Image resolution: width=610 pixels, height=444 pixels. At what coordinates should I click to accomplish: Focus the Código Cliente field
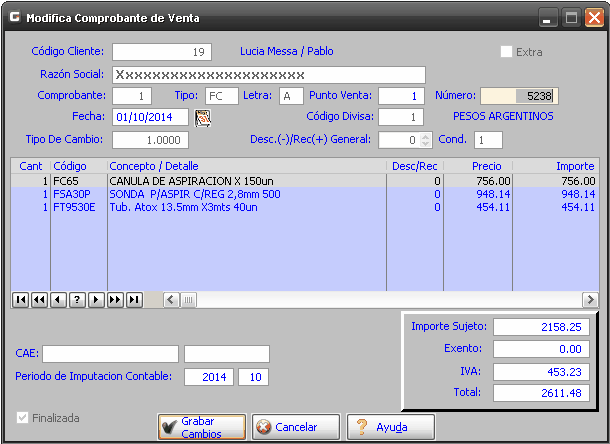tap(162, 52)
